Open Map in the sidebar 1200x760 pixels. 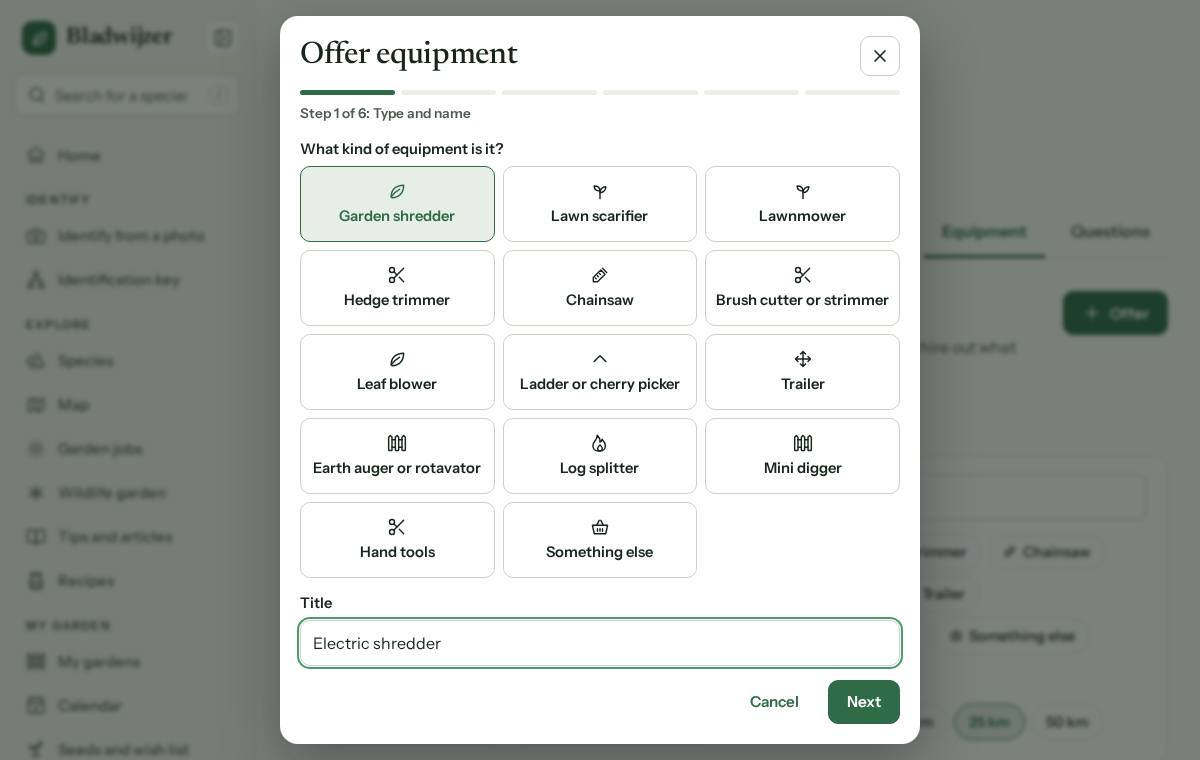127,405
